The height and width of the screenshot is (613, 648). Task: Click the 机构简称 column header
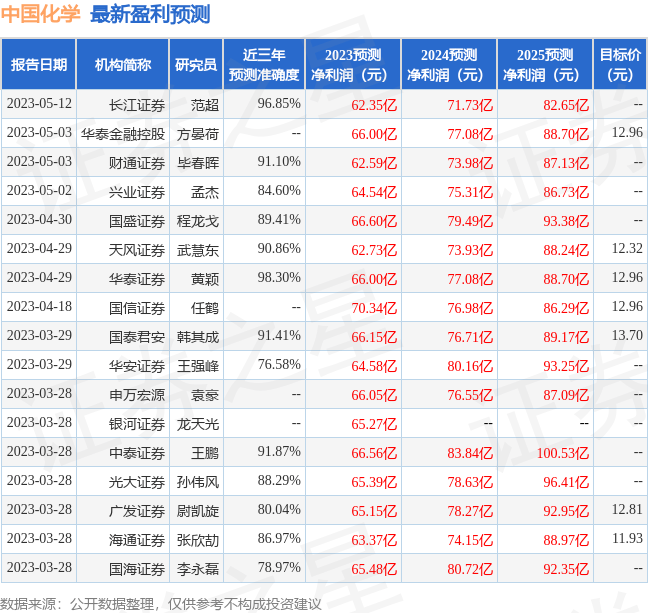[x=122, y=65]
